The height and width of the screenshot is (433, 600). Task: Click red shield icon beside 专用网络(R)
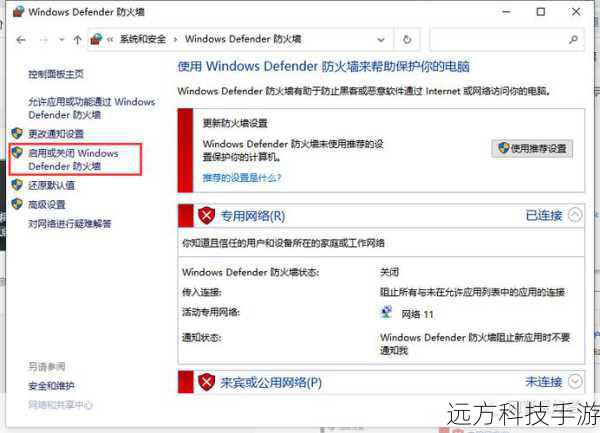207,216
